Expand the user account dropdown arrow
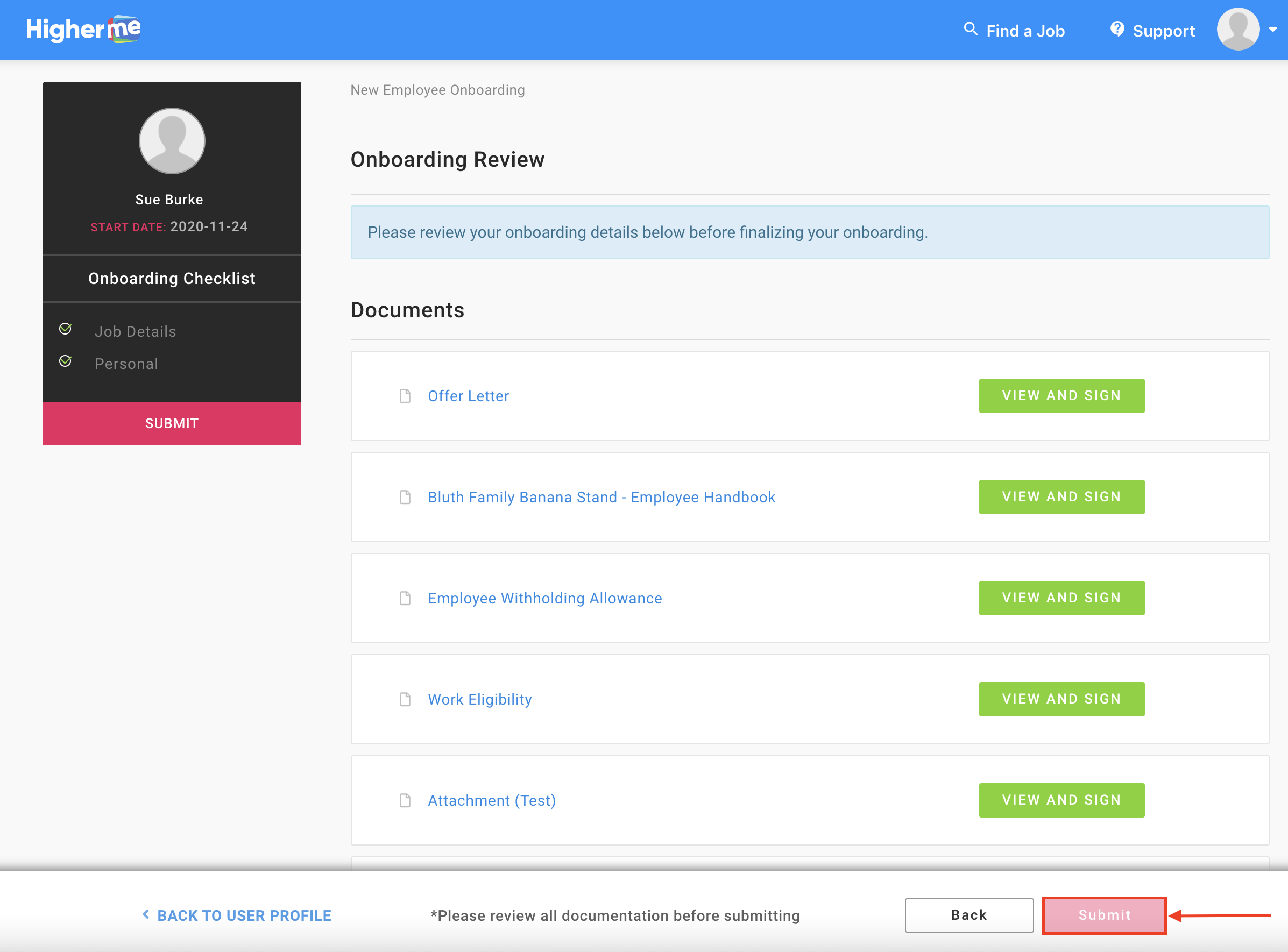This screenshot has width=1288, height=952. click(1272, 30)
